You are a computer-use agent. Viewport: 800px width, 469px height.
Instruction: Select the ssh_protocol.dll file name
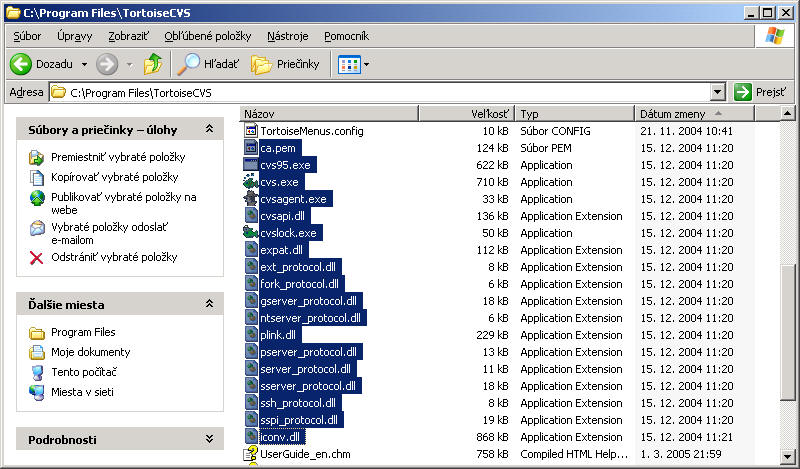click(x=298, y=403)
